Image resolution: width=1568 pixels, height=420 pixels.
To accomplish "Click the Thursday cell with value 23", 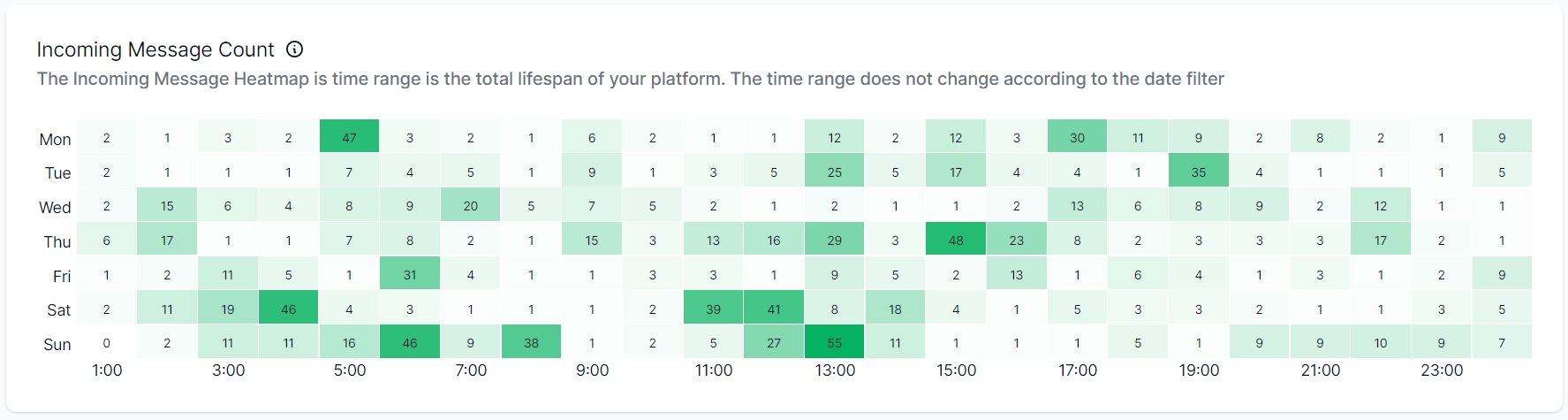I will coord(1017,240).
